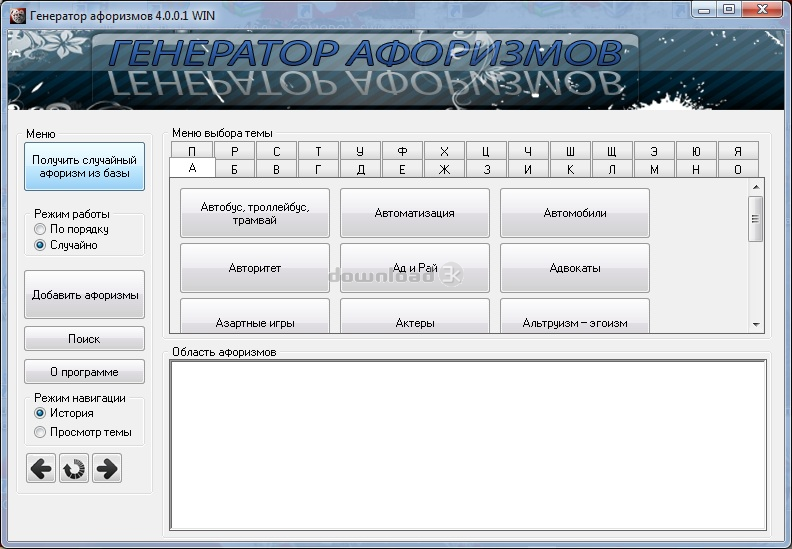The height and width of the screenshot is (549, 792).
Task: Click the back arrow navigation icon
Action: pos(41,468)
